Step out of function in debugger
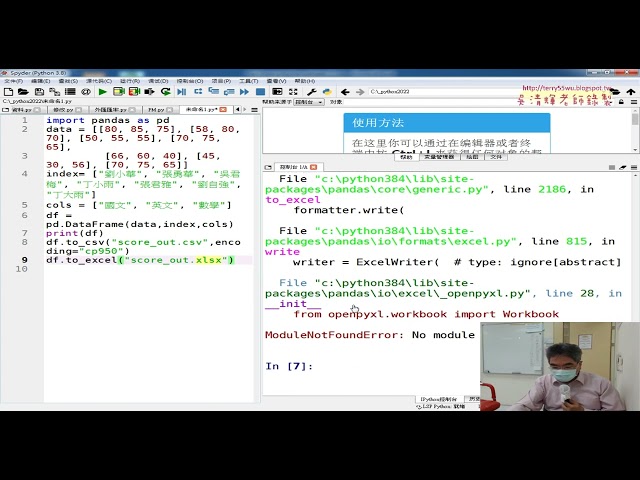Screen dimensions: 640x480 point(229,92)
